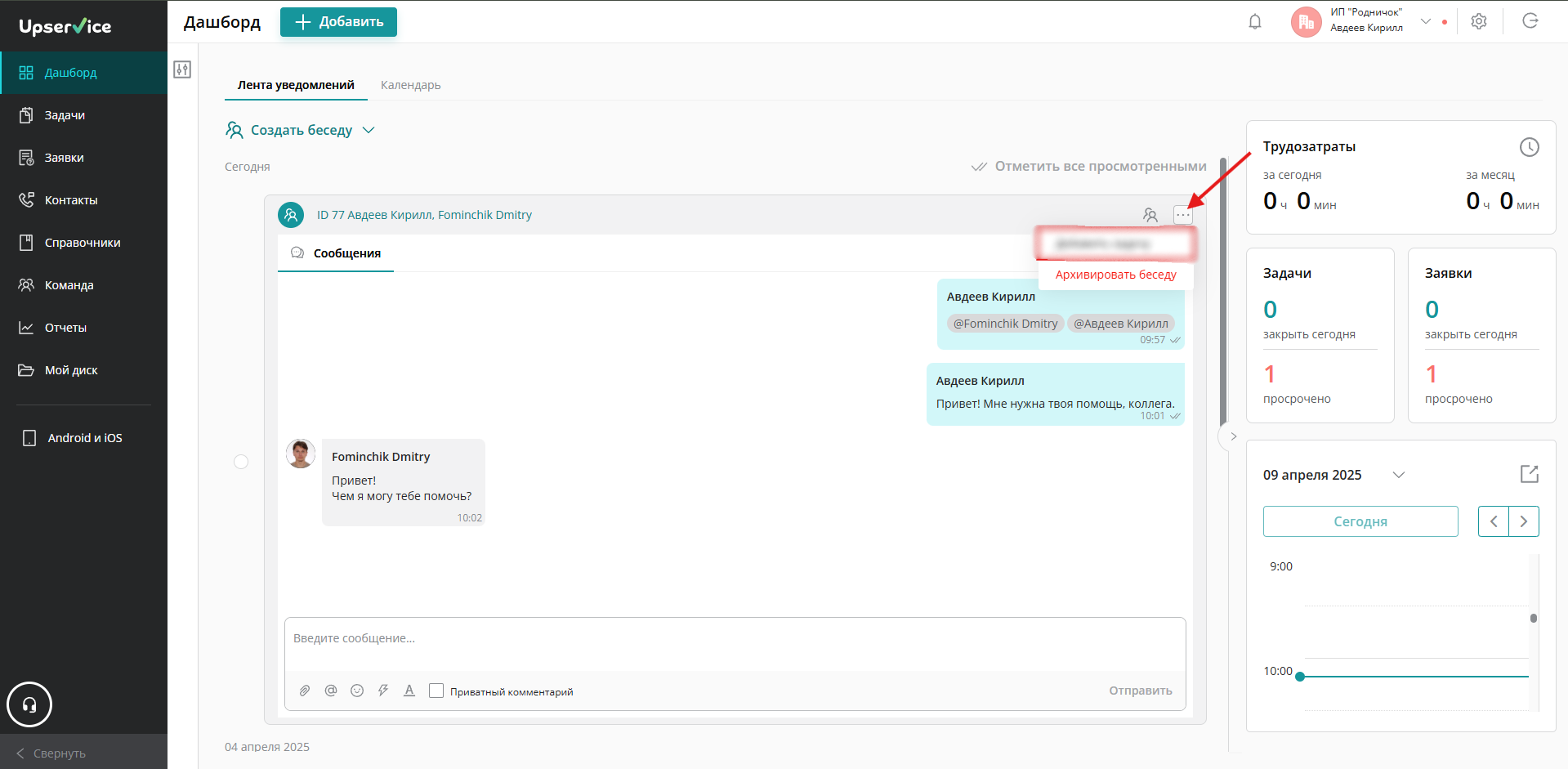This screenshot has width=1568, height=769.
Task: Click the Добавить button
Action: click(x=338, y=22)
